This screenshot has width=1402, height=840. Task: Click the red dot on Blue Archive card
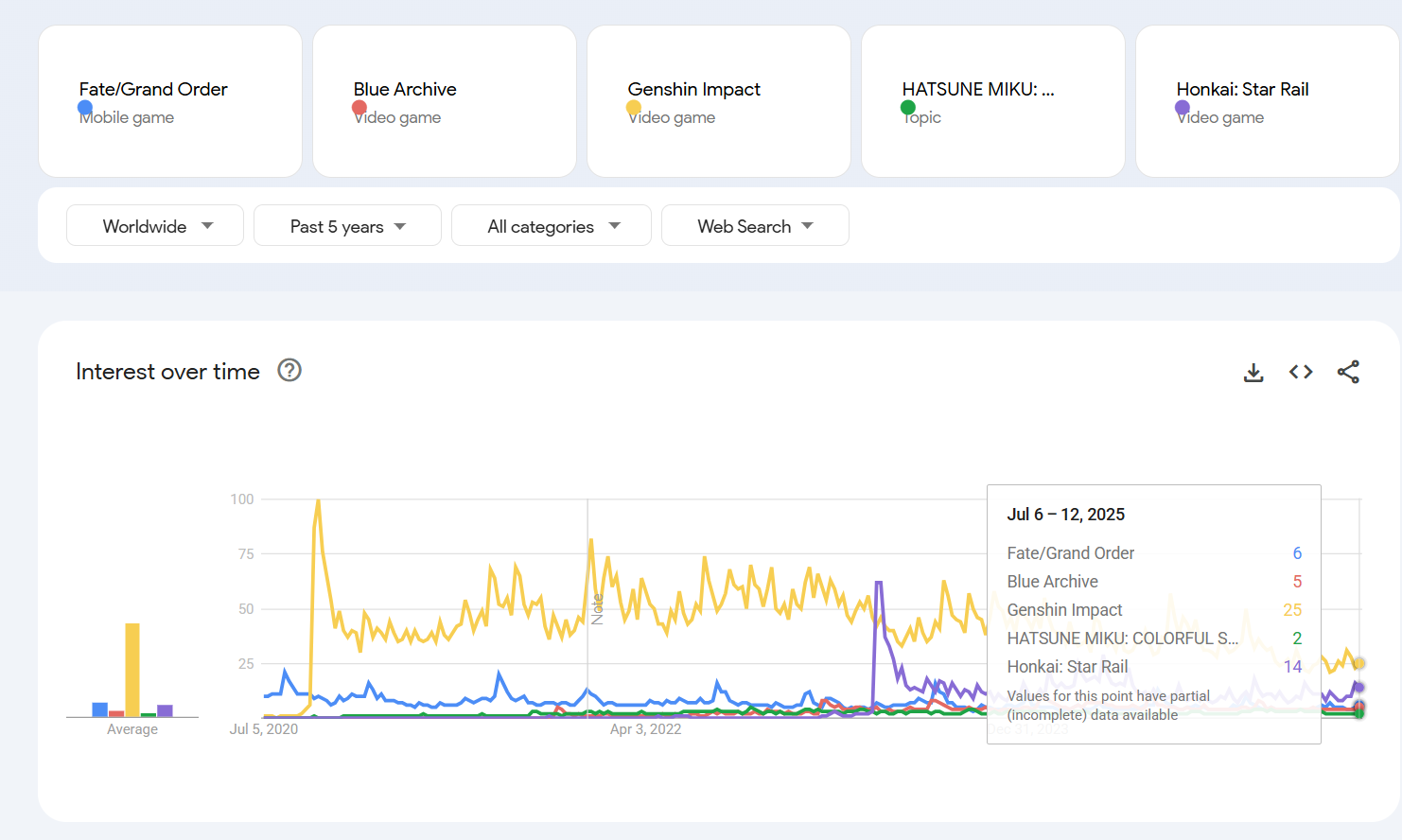[x=359, y=108]
